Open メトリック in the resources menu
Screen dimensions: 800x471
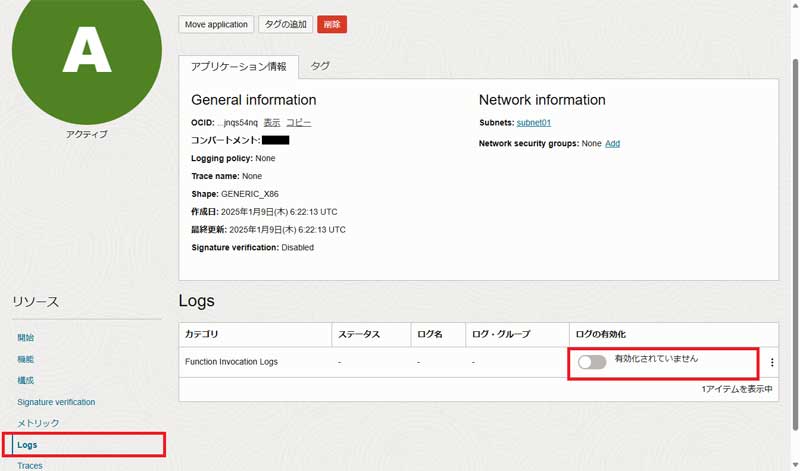(x=38, y=424)
